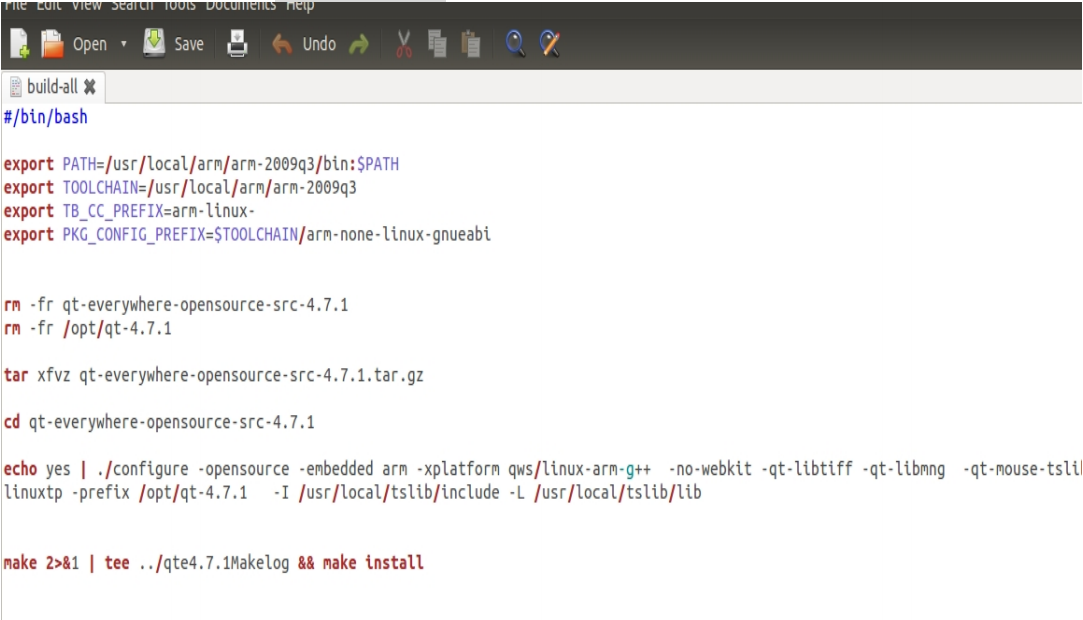Click '/usr/local/tslib/include' path
The image size is (1083, 620).
pyautogui.click(x=399, y=493)
